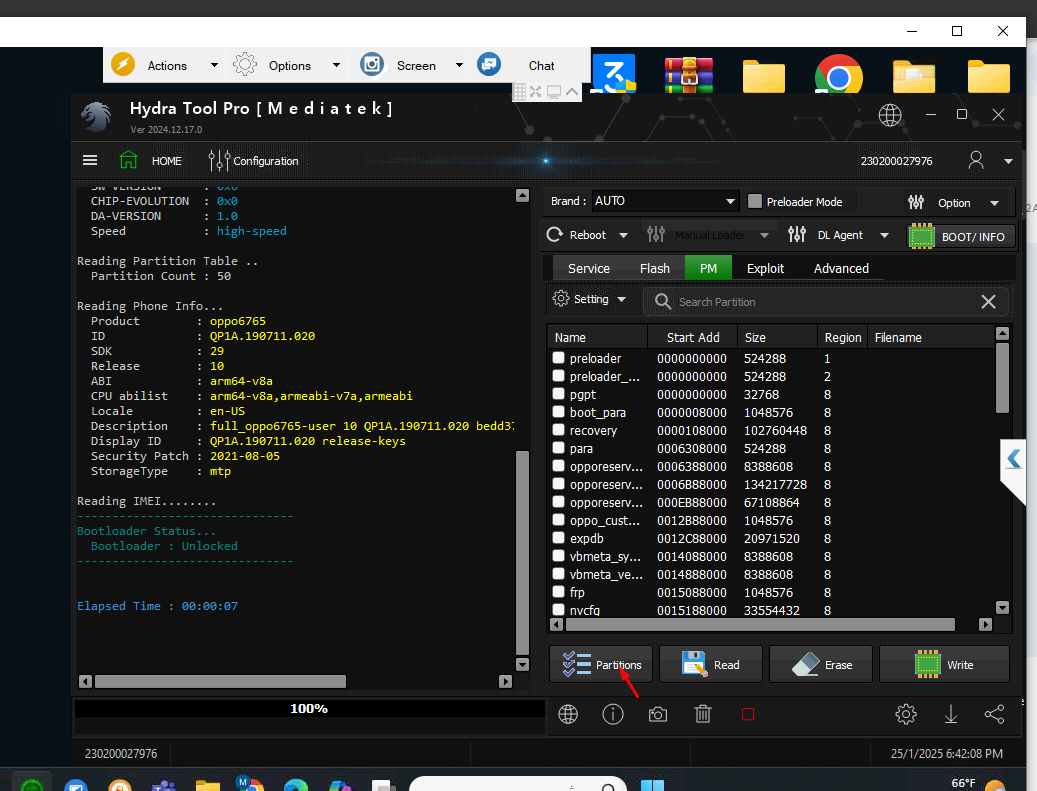Screen dimensions: 1037x791
Task: Enable the Preloader Mode checkbox
Action: (755, 201)
